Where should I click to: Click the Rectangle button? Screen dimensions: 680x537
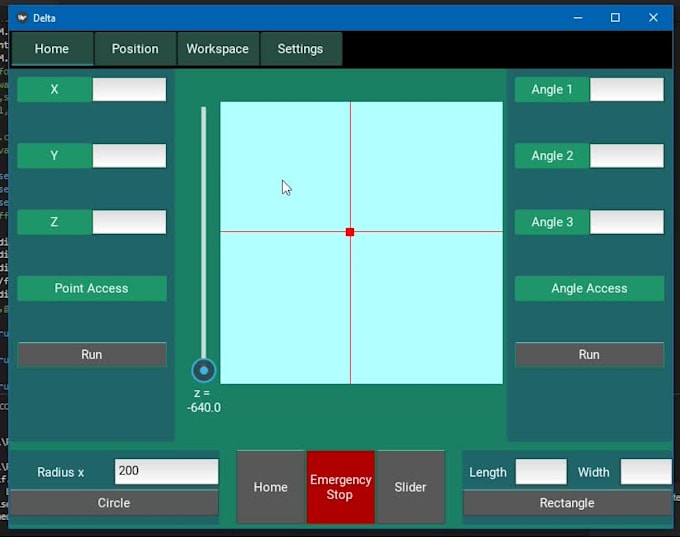pyautogui.click(x=567, y=503)
